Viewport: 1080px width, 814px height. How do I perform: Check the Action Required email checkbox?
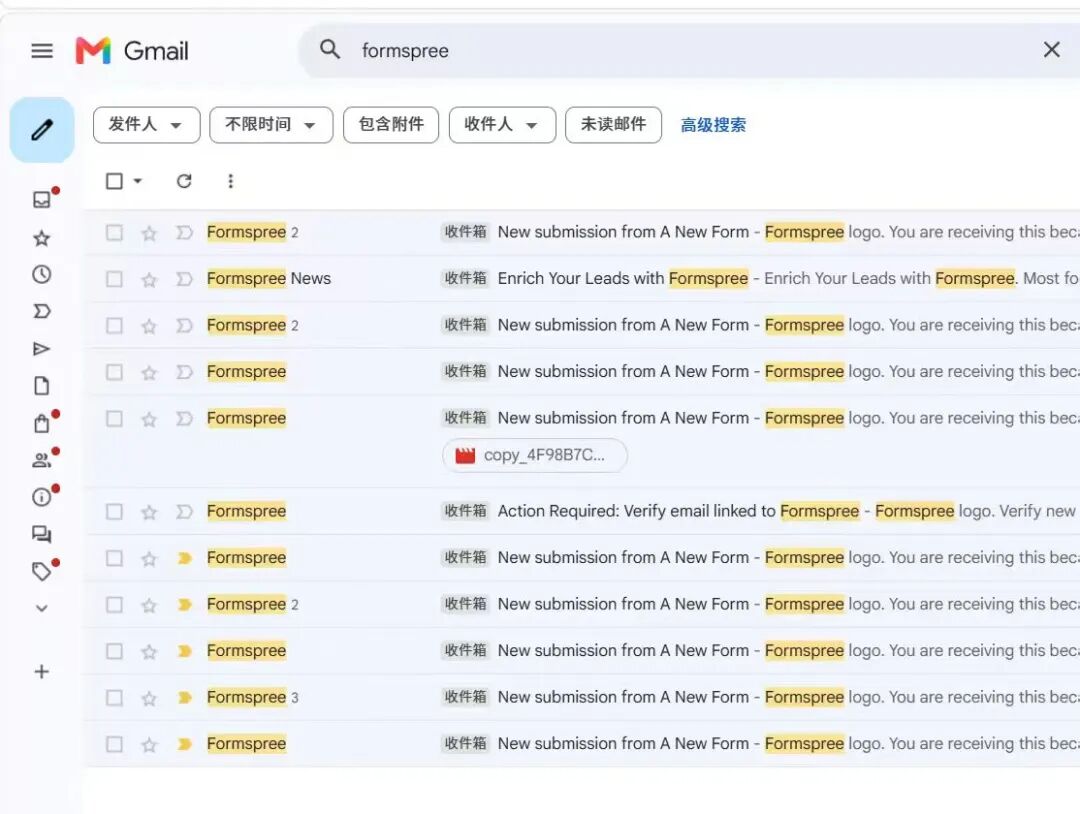[114, 512]
